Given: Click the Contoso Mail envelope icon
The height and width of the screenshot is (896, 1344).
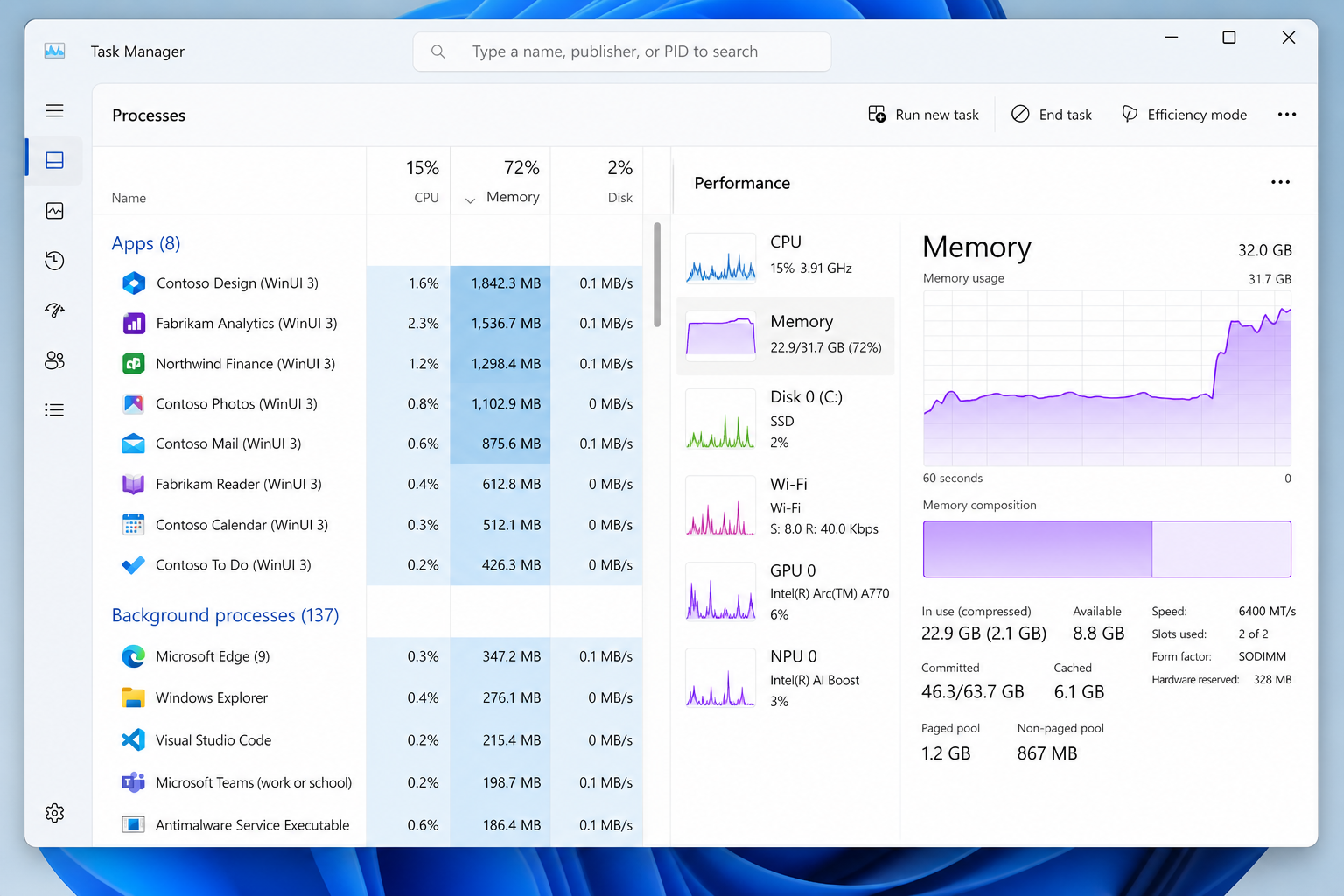Looking at the screenshot, I should pyautogui.click(x=133, y=444).
